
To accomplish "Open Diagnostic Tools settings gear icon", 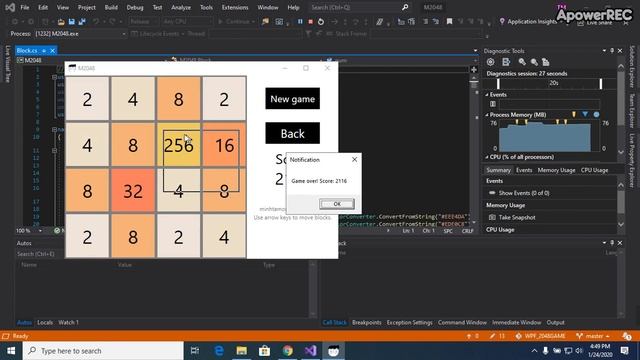I will (490, 62).
